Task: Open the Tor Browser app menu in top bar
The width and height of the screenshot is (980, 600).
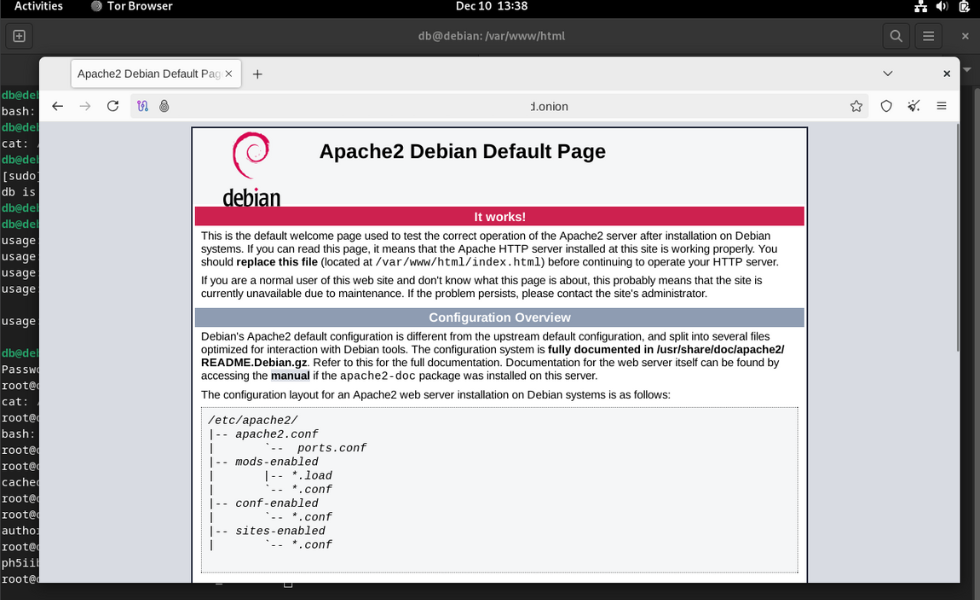Action: tap(132, 6)
